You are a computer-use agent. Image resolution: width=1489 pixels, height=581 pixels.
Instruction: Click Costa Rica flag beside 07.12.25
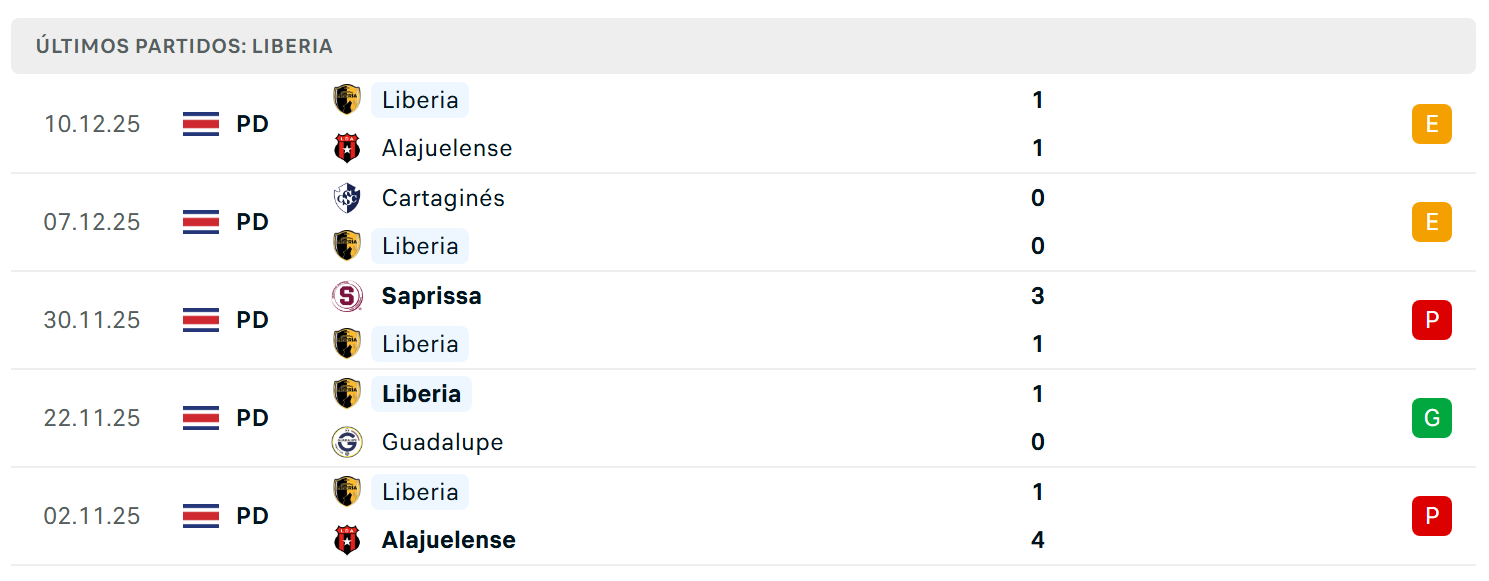[x=201, y=222]
